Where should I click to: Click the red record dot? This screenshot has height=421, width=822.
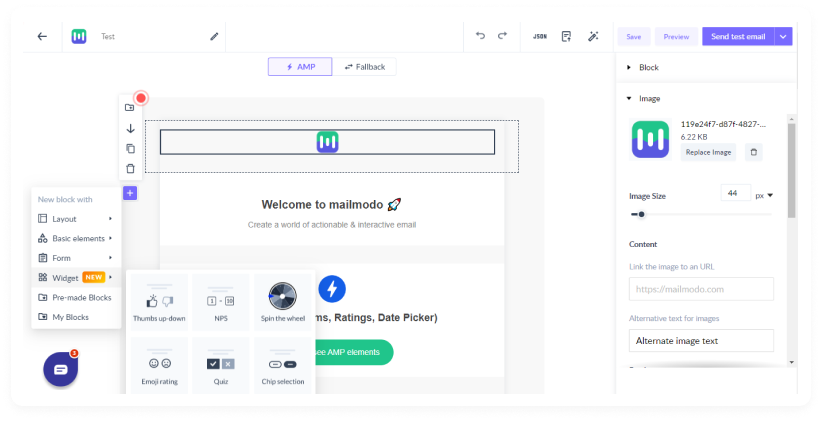click(140, 98)
